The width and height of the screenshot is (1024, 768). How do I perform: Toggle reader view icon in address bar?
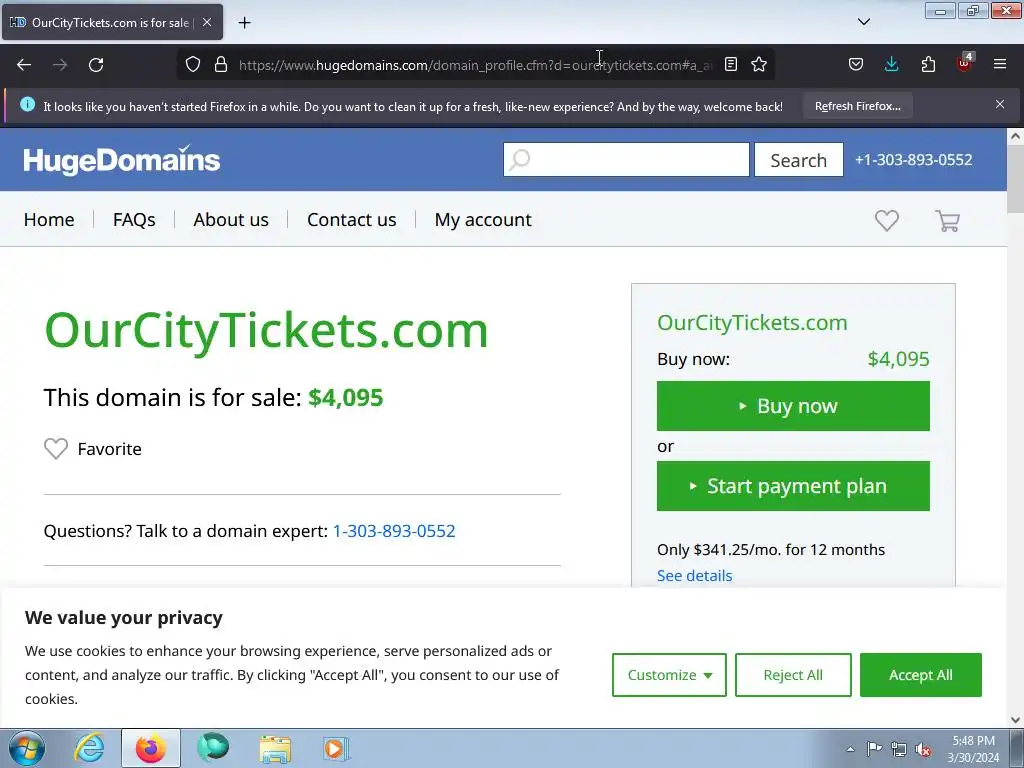[731, 65]
